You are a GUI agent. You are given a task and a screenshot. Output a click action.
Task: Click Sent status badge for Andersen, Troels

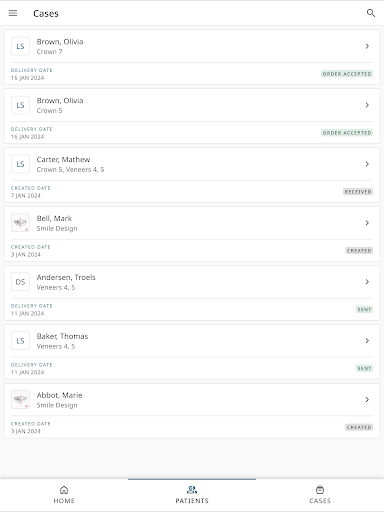pos(364,309)
